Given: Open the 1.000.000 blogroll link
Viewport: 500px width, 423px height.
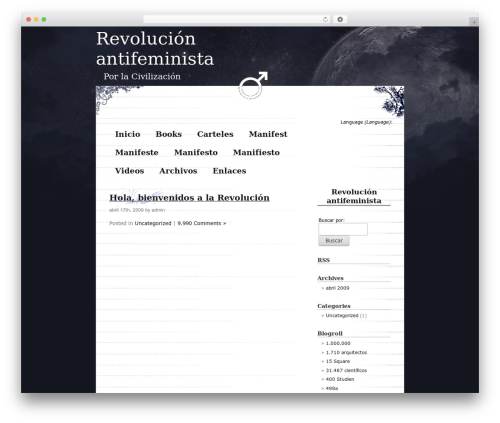Looking at the screenshot, I should point(338,343).
